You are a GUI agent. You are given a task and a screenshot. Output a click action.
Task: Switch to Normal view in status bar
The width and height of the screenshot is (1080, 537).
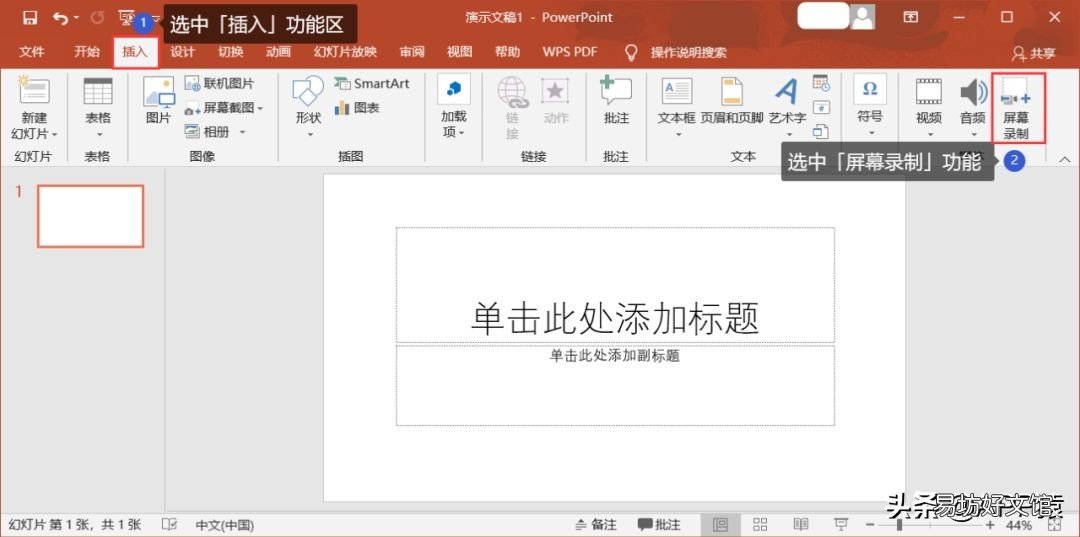pos(720,525)
